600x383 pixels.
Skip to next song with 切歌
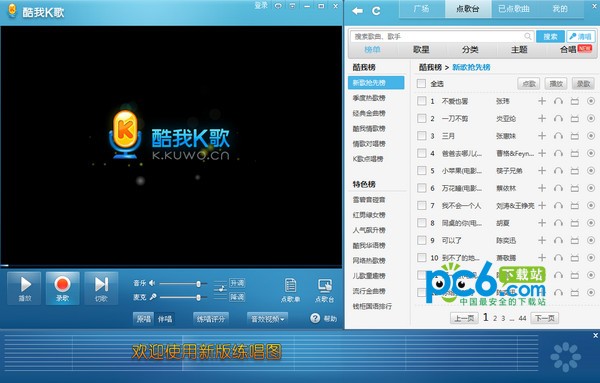pos(101,288)
